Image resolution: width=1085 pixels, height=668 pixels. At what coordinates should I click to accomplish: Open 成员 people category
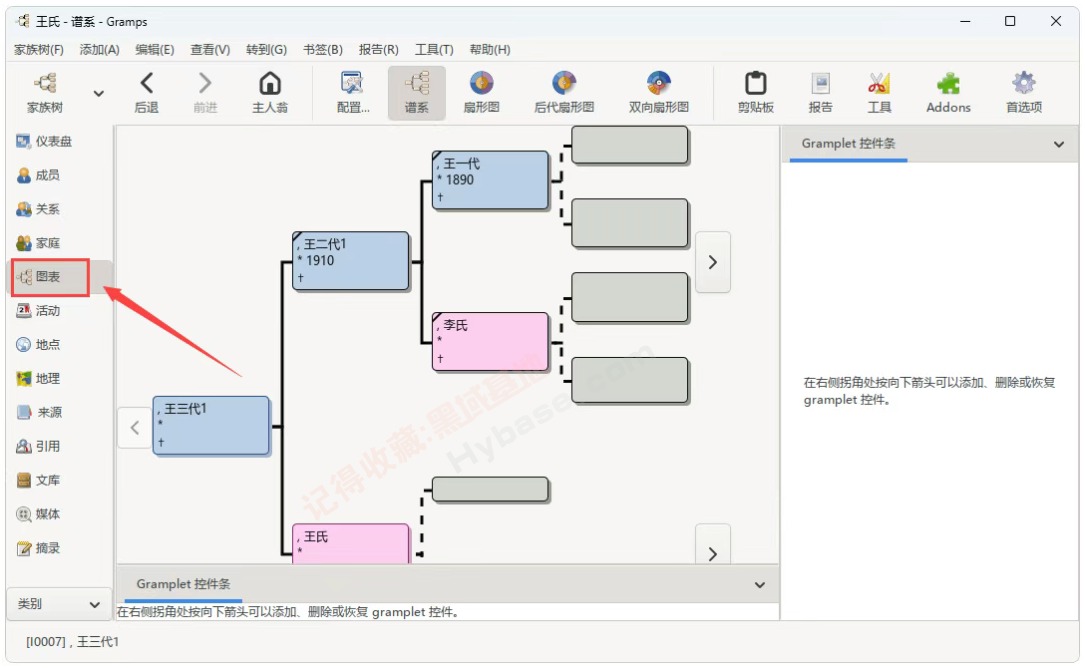pos(39,175)
